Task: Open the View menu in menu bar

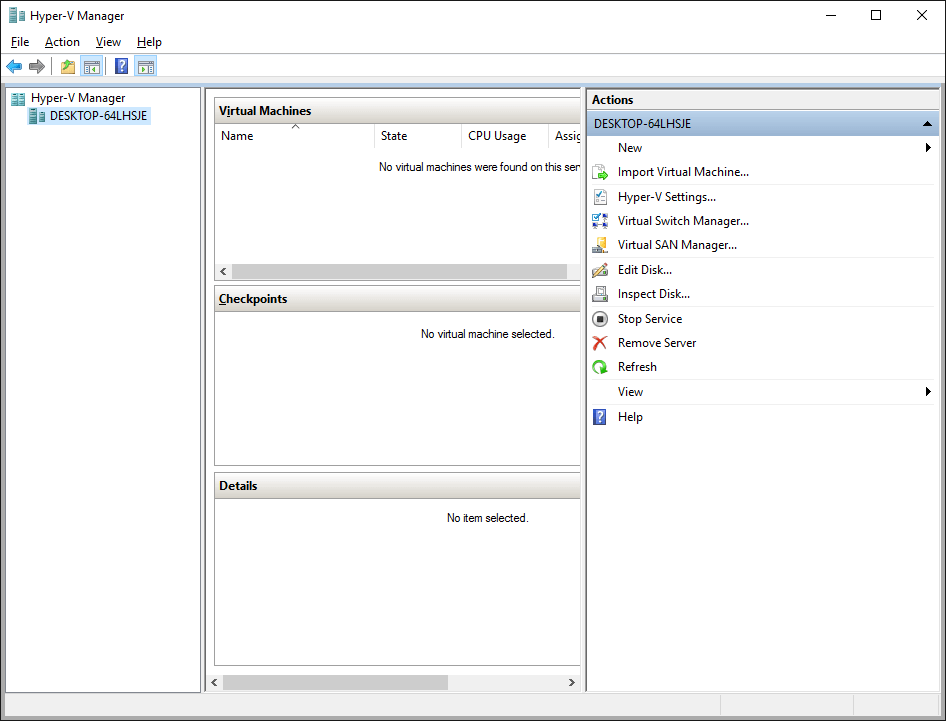Action: tap(108, 42)
